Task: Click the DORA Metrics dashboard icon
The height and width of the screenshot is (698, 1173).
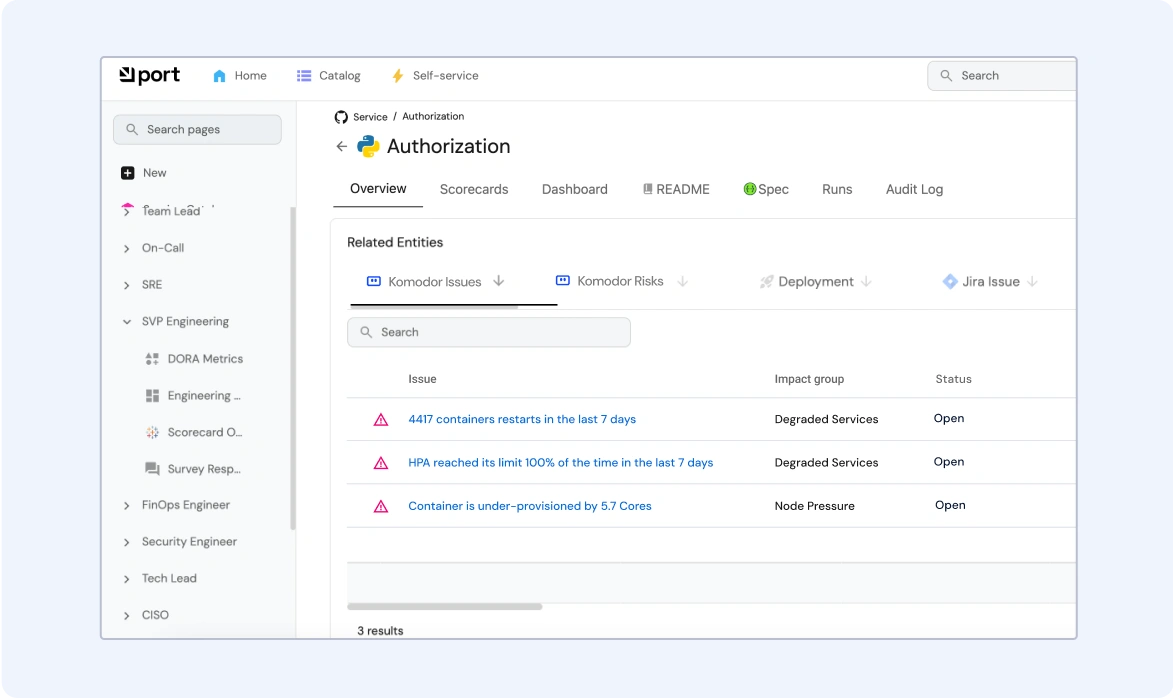Action: [152, 359]
